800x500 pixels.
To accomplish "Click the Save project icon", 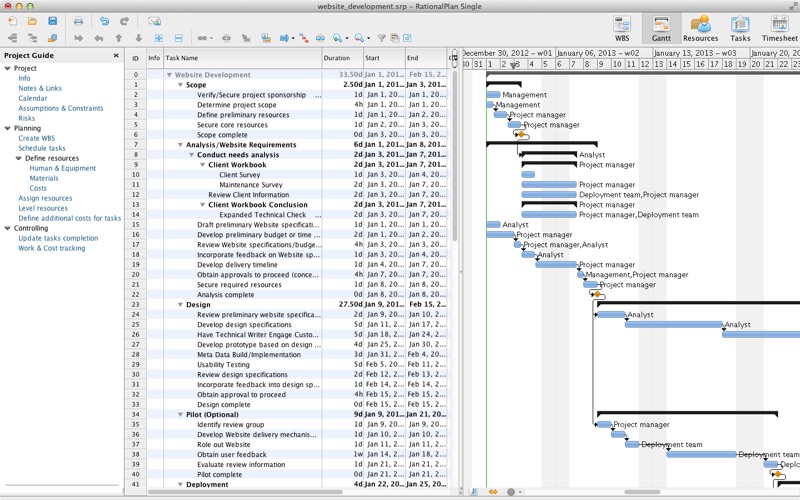I will (x=51, y=21).
